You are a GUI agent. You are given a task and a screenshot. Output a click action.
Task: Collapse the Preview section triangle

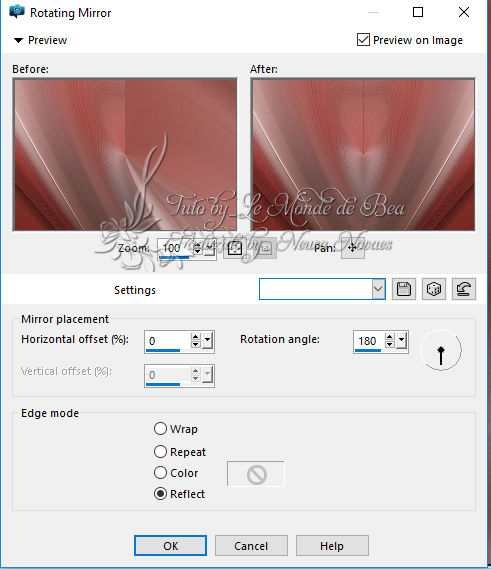[18, 40]
